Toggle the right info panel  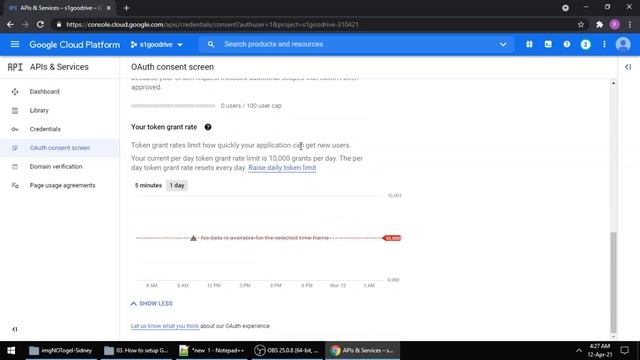click(628, 67)
